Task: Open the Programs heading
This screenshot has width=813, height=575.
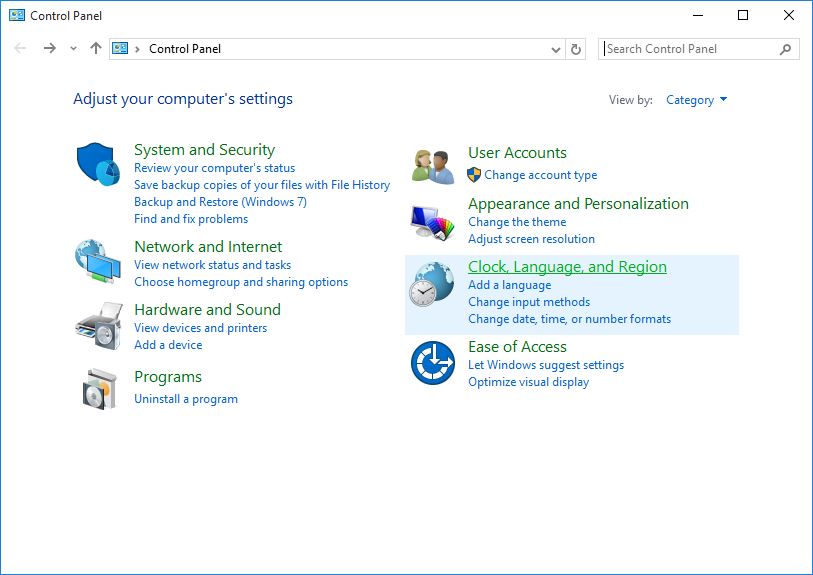Action: (x=168, y=377)
